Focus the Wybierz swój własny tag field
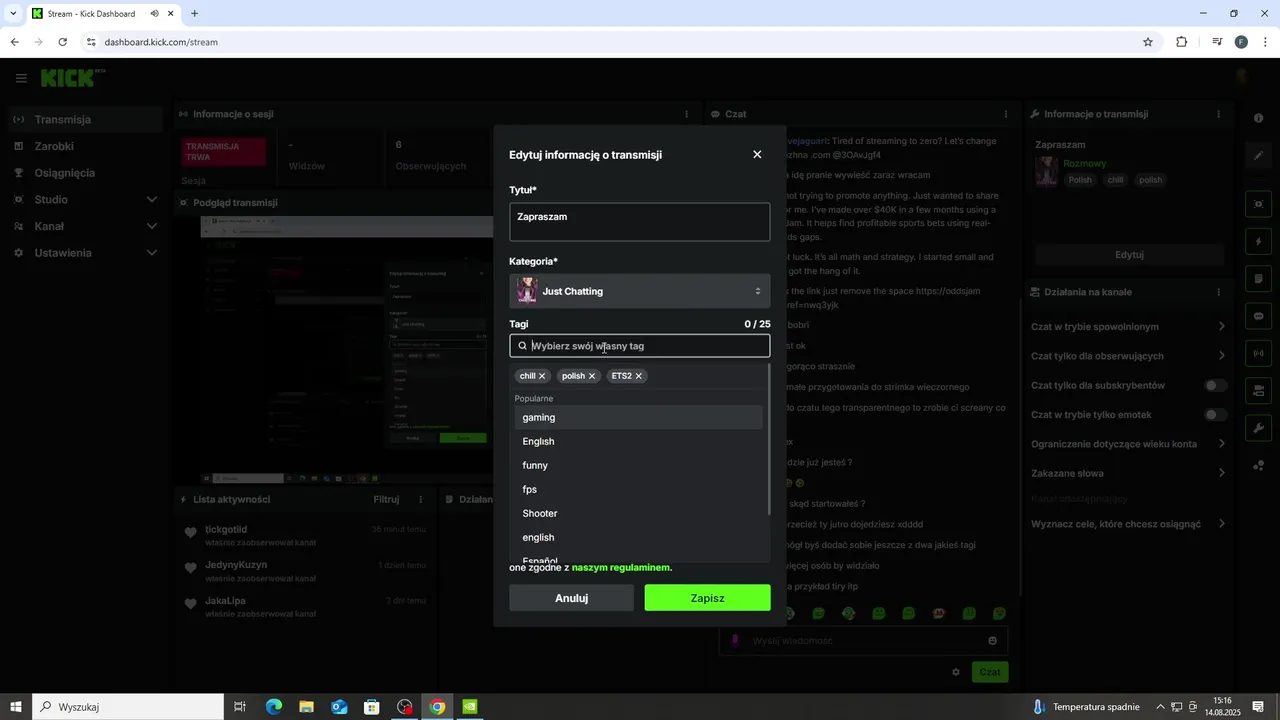Viewport: 1280px width, 720px height. [x=640, y=346]
